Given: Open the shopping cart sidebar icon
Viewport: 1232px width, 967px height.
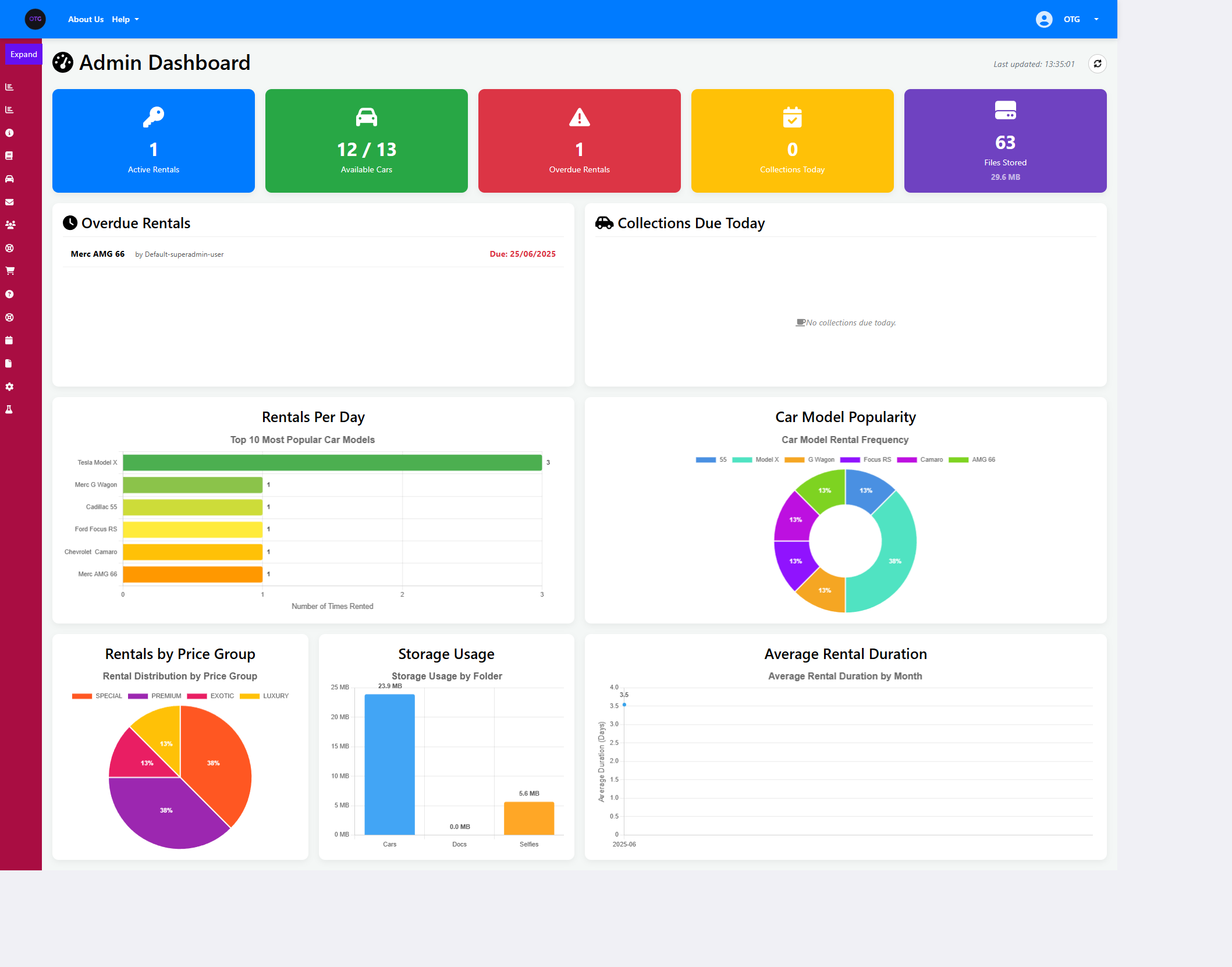Looking at the screenshot, I should [10, 271].
